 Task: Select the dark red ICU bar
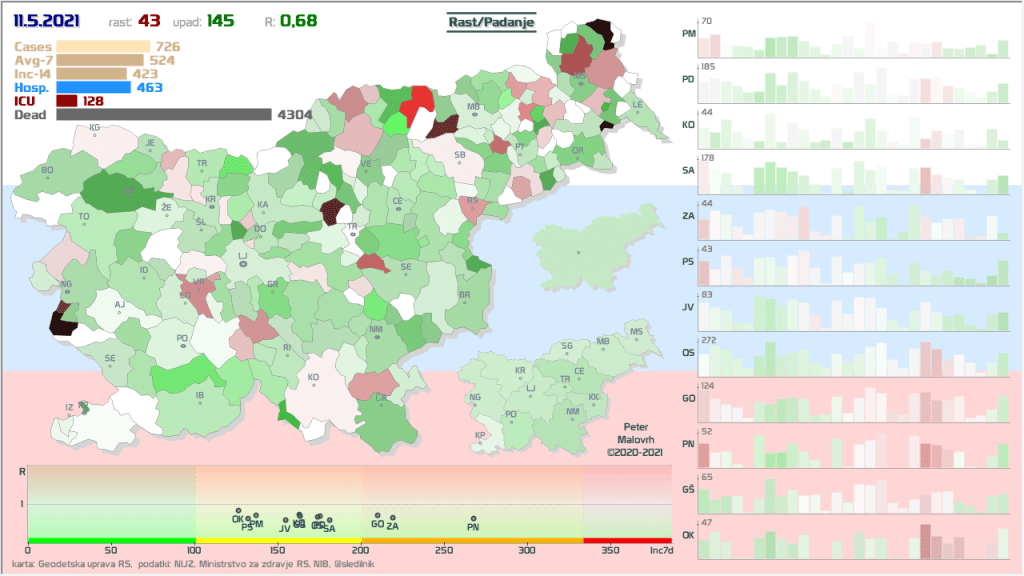click(x=67, y=101)
